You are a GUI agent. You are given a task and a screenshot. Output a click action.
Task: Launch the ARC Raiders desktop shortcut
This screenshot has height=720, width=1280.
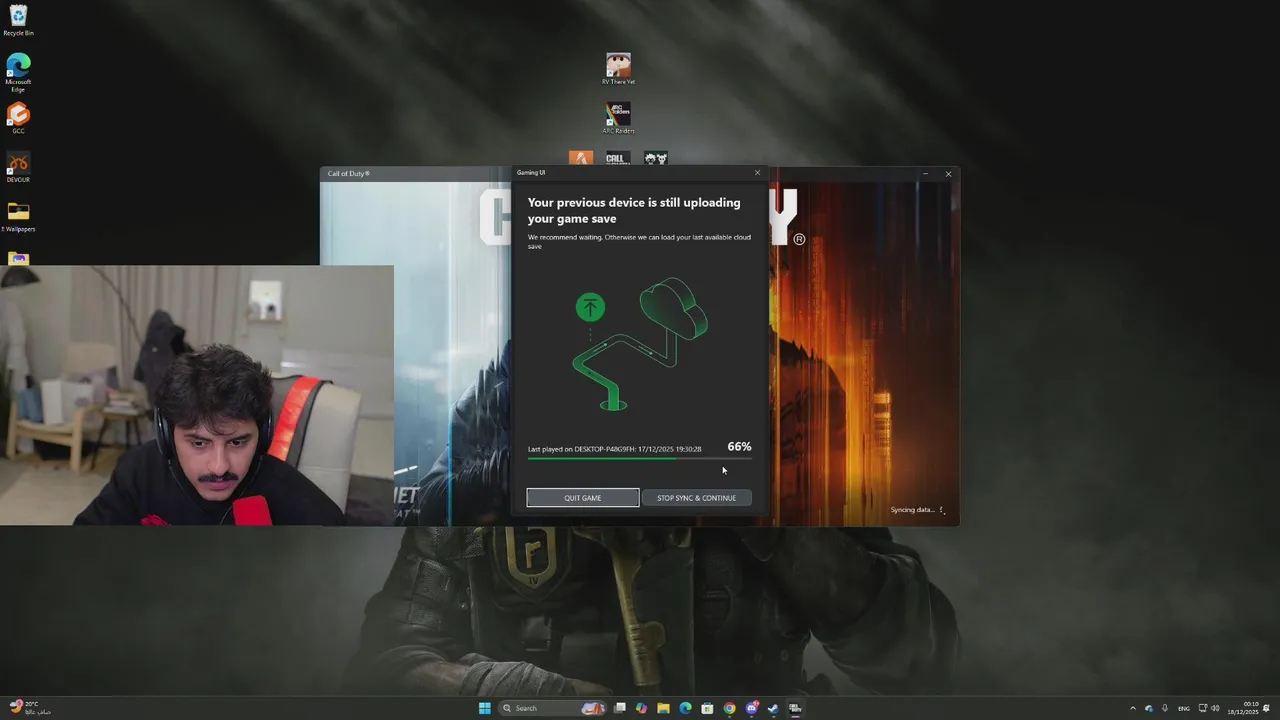[x=618, y=118]
